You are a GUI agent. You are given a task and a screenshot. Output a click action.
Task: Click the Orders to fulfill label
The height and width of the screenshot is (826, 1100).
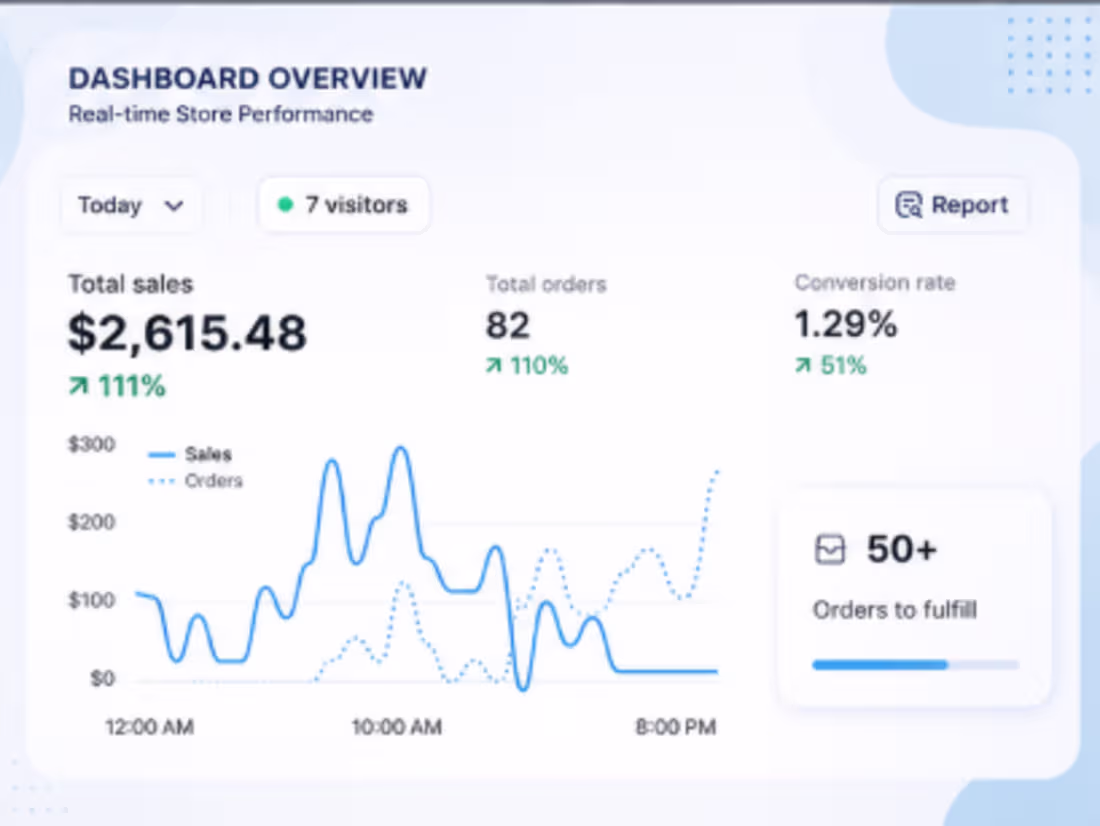[894, 610]
